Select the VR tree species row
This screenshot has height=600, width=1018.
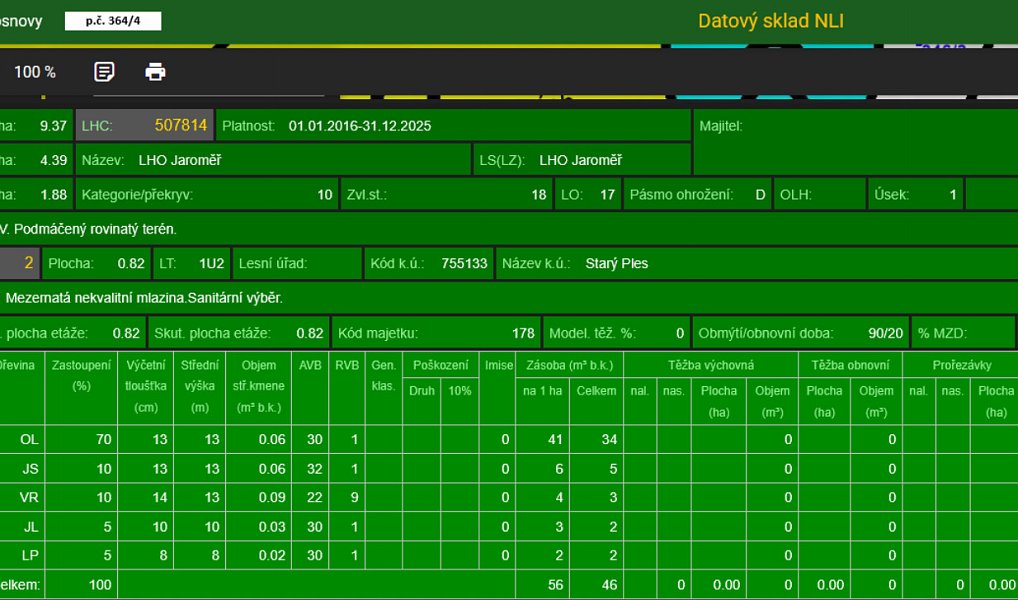[509, 497]
